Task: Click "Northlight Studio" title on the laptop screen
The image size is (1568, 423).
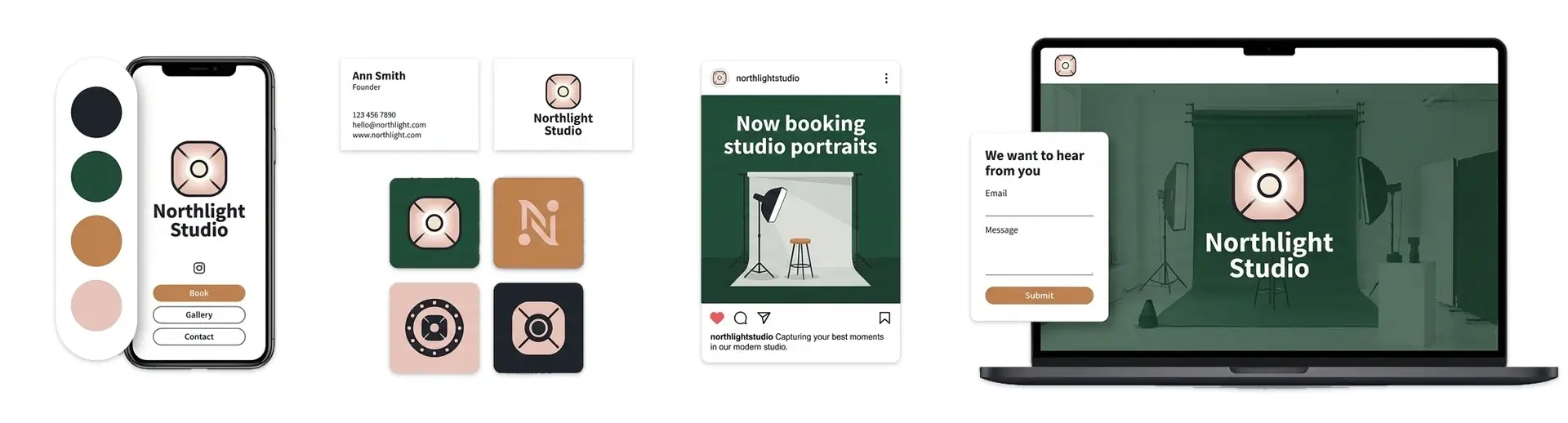Action: [x=1269, y=255]
